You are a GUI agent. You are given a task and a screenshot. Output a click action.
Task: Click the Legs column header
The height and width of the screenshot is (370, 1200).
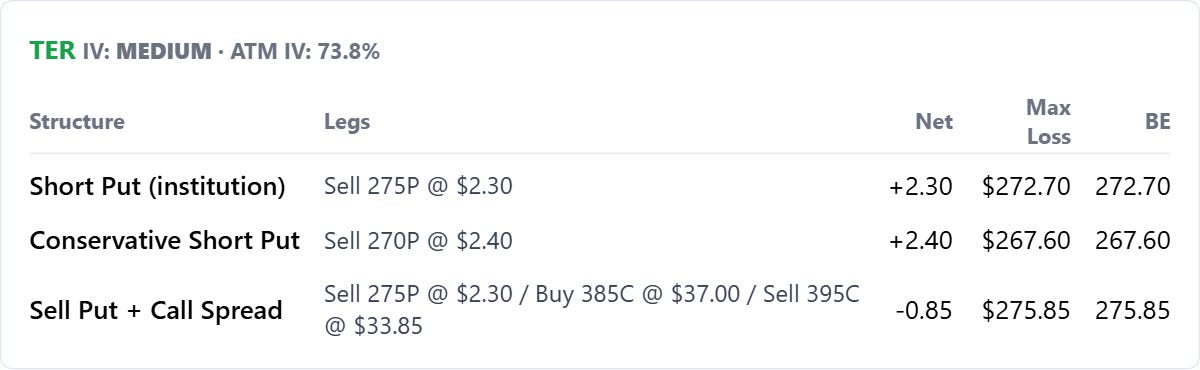click(347, 122)
